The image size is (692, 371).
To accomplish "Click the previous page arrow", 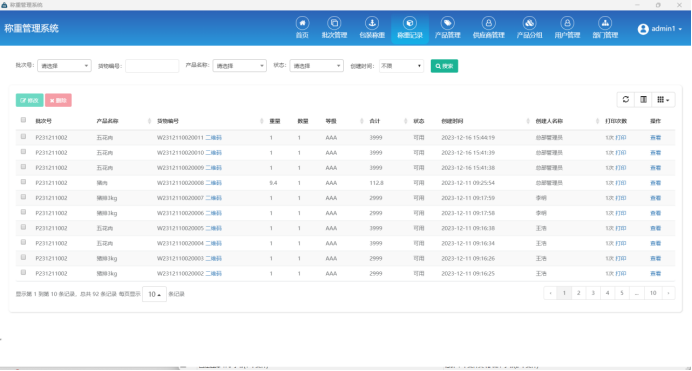I will coord(550,293).
